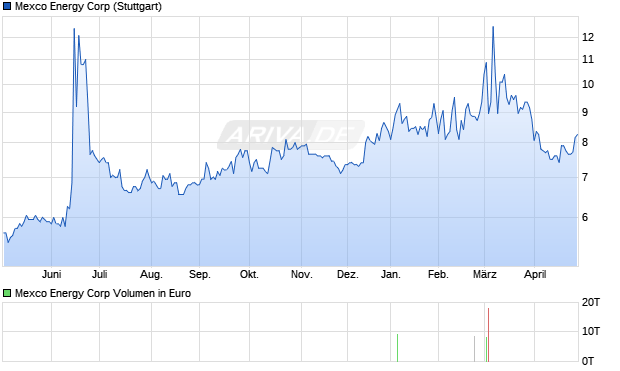The width and height of the screenshot is (620, 371).
Task: Click the 'Jan.' month label
Action: point(391,274)
